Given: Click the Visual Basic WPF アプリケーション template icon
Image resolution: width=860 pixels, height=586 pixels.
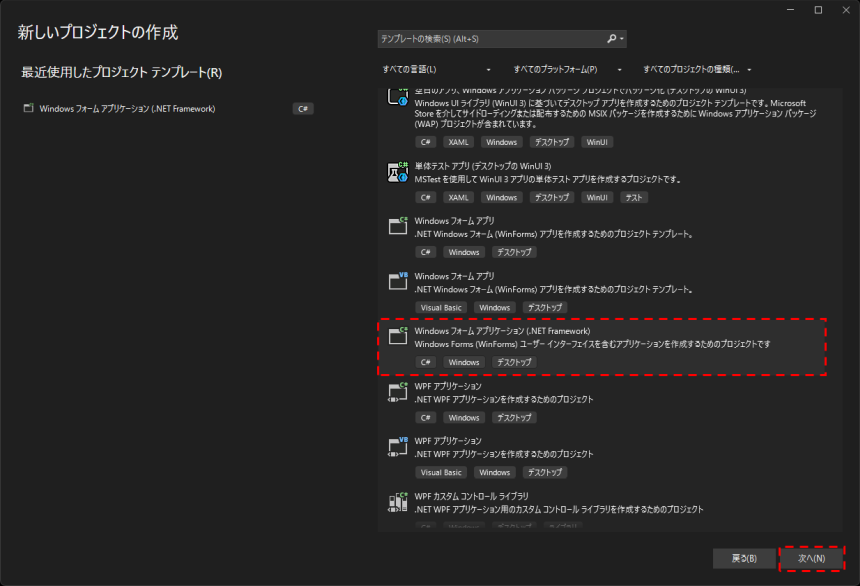Looking at the screenshot, I should coord(398,447).
